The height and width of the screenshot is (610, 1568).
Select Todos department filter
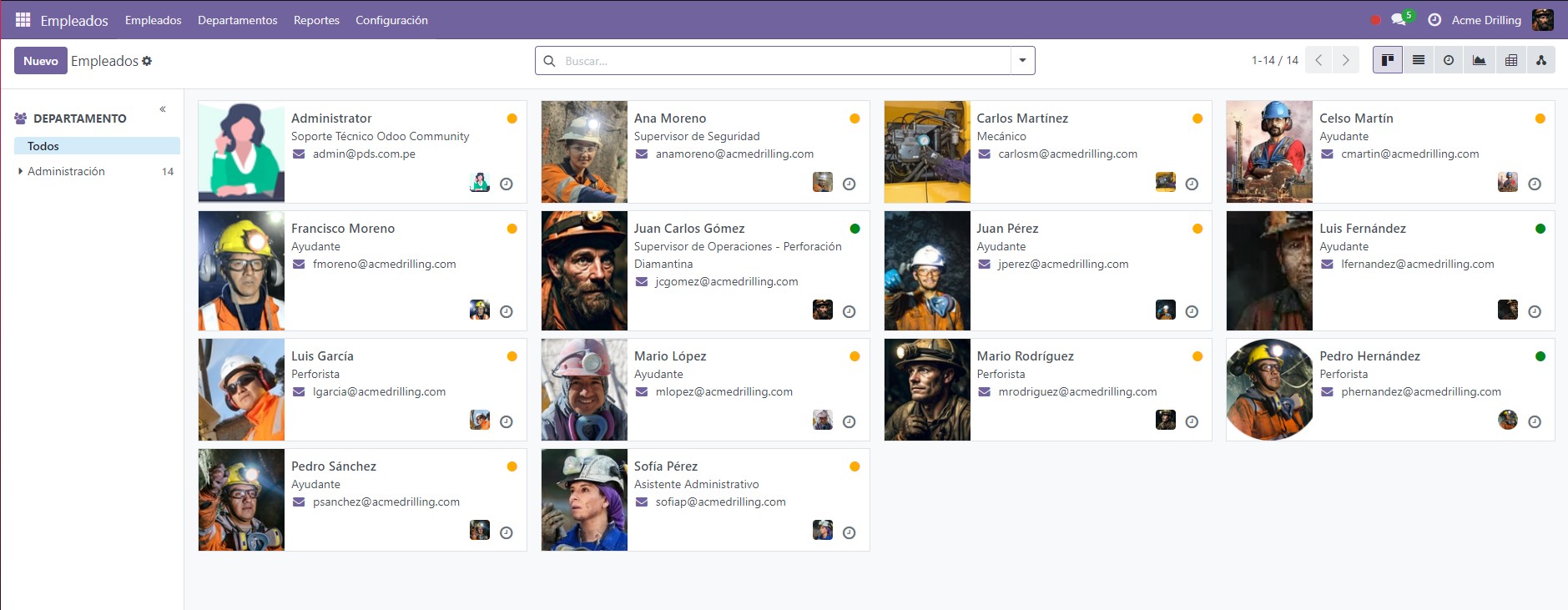coord(97,146)
